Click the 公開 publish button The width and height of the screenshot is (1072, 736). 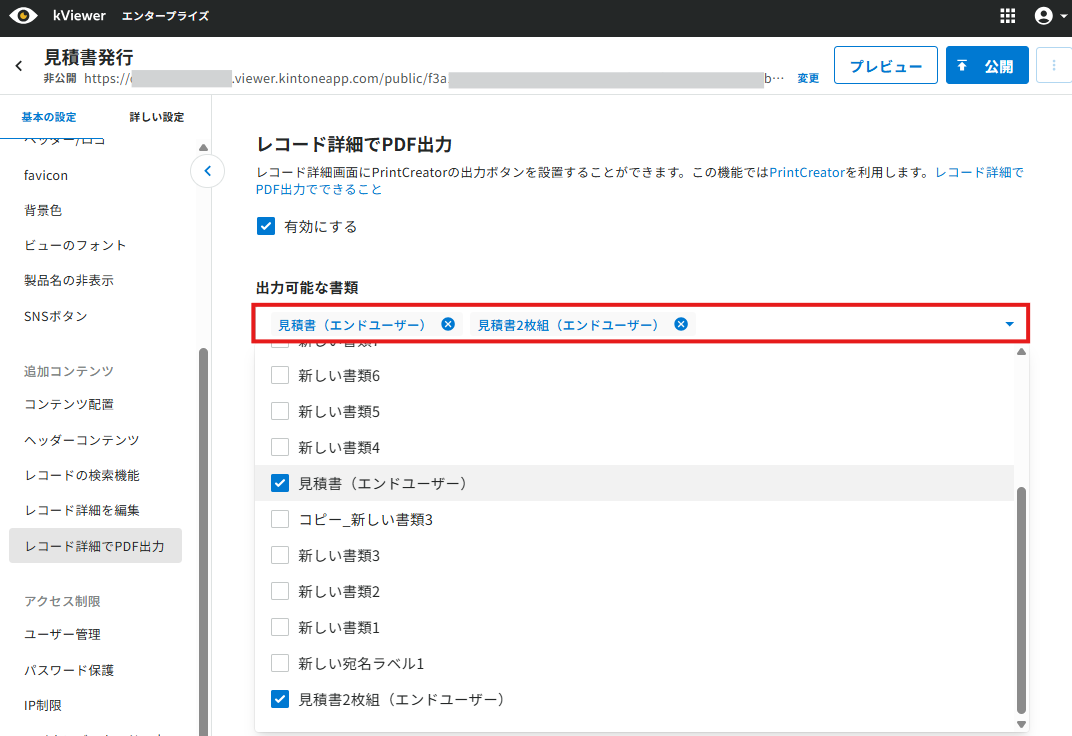[987, 66]
